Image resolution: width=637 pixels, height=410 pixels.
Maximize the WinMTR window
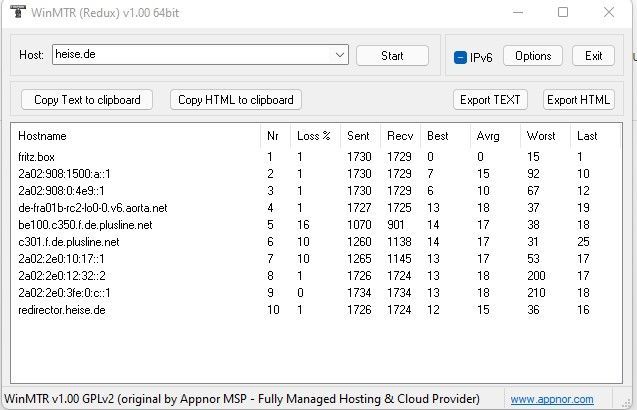click(563, 13)
